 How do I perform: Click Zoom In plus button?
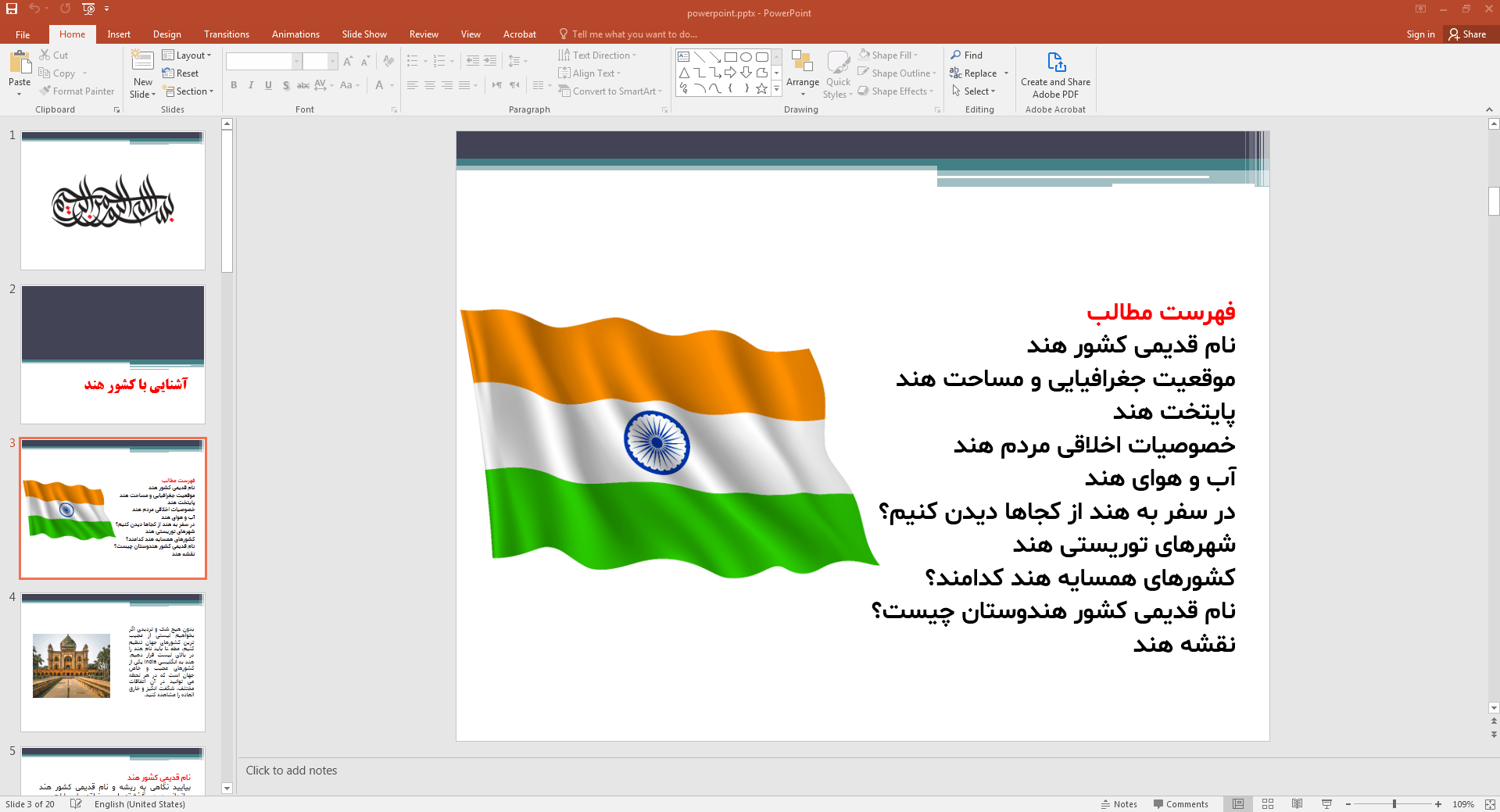point(1437,803)
